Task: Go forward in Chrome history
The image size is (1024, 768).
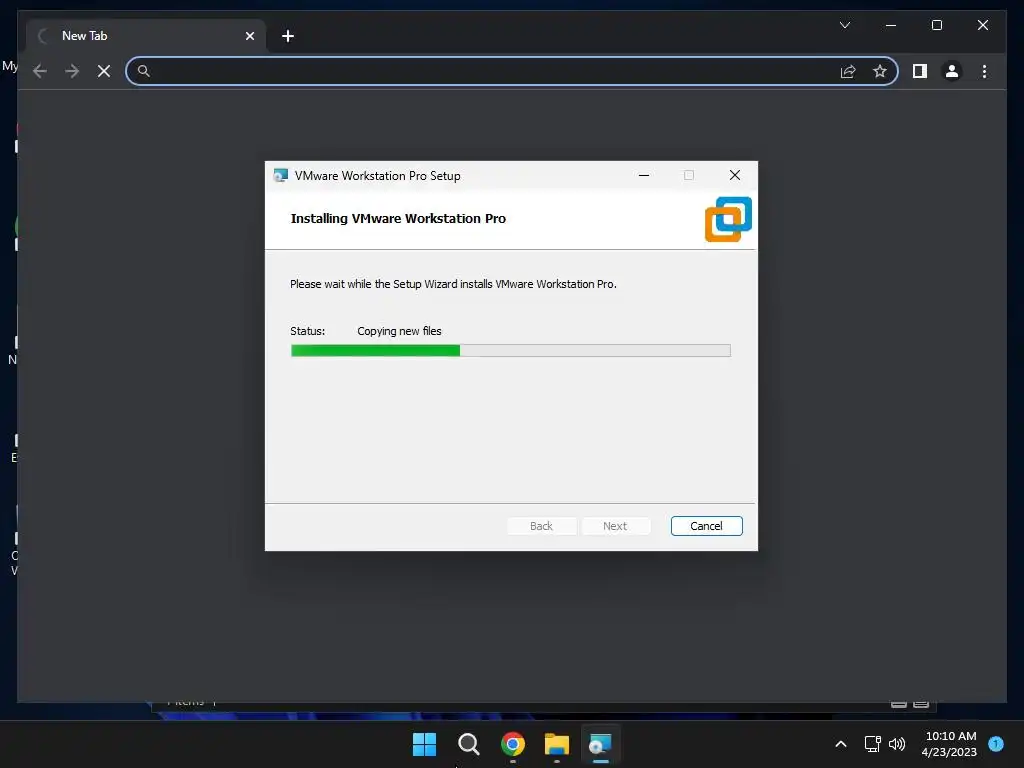Action: pos(72,71)
